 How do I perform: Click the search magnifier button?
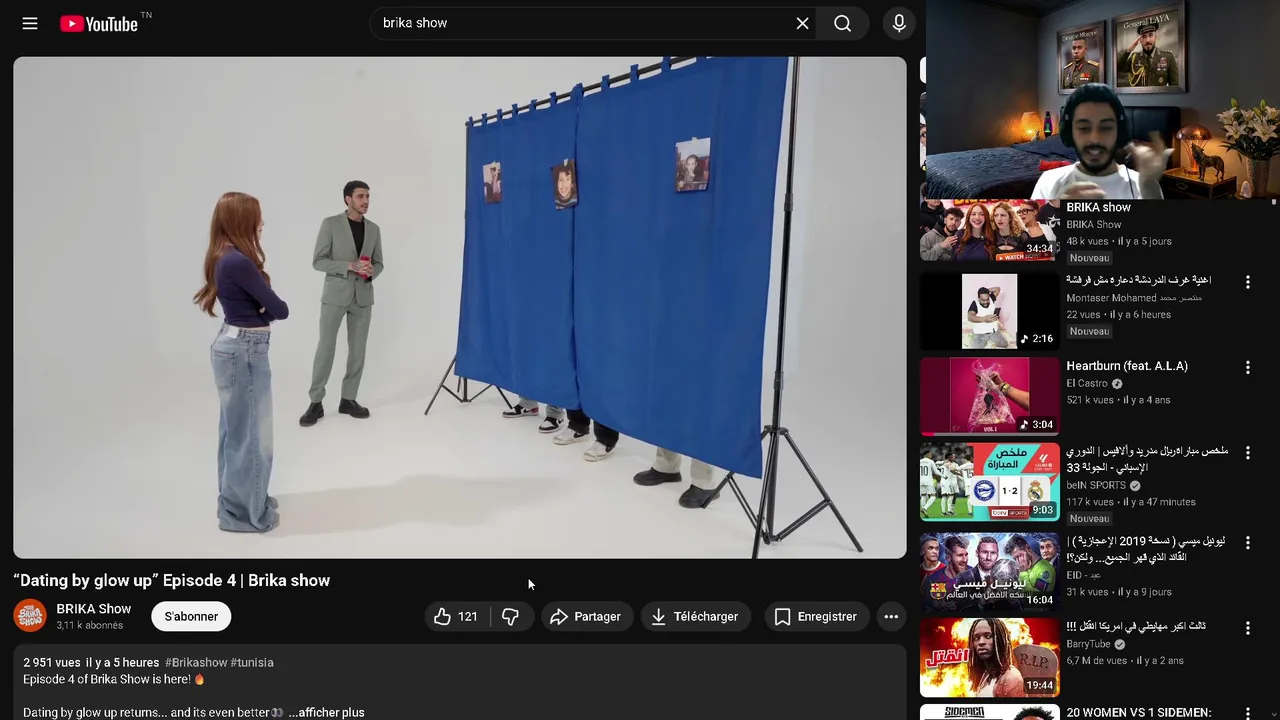[x=843, y=23]
